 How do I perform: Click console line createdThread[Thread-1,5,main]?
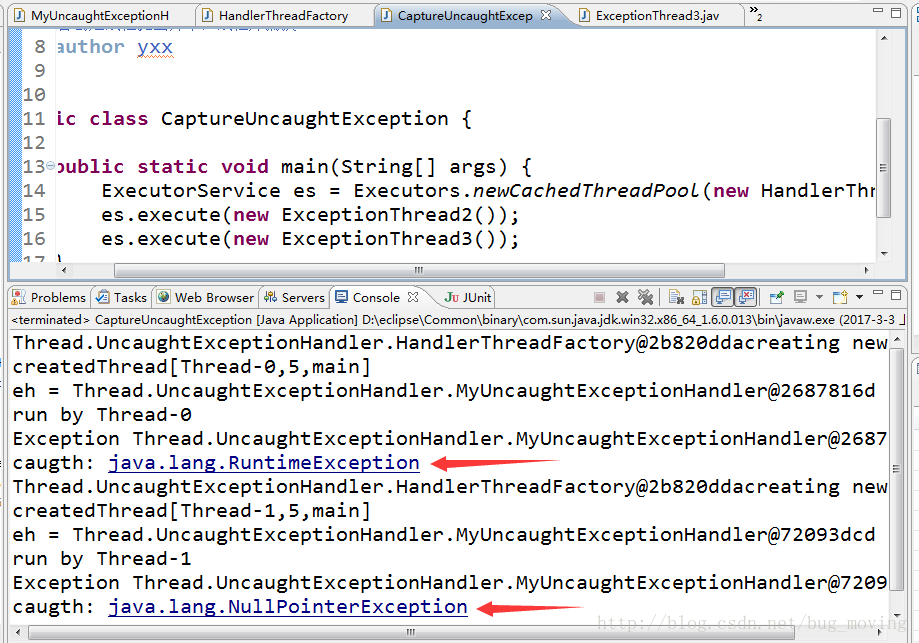tap(192, 511)
